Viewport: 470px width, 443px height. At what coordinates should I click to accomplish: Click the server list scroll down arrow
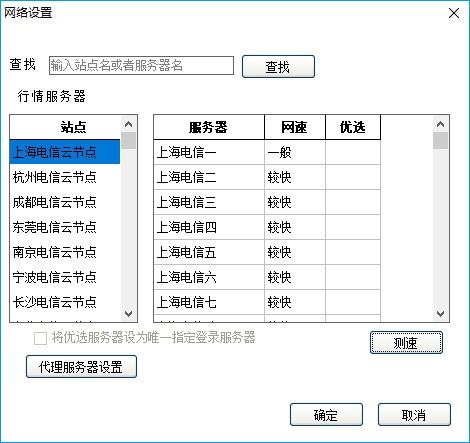point(440,314)
